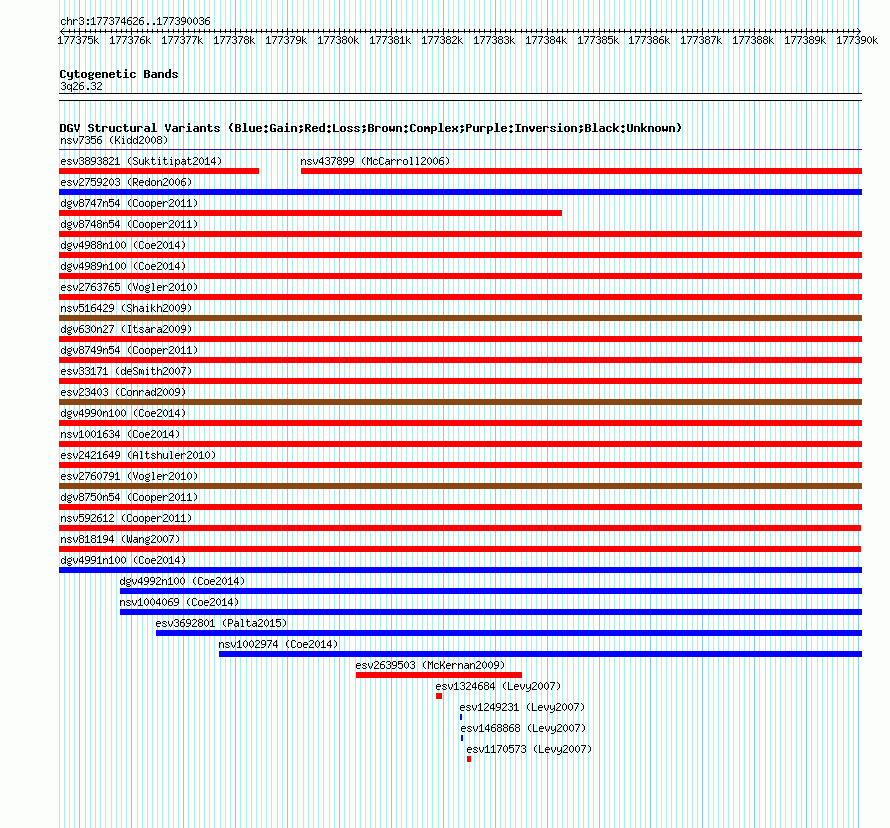Viewport: 890px width, 828px height.
Task: Click the esv2760791 (Vogler2010) label
Action: click(x=129, y=476)
